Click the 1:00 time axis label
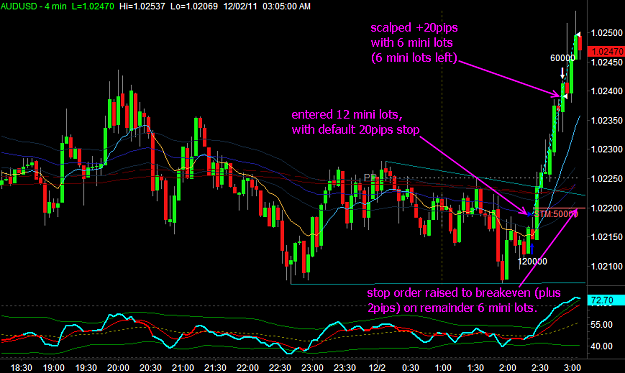625x373 pixels. click(443, 367)
